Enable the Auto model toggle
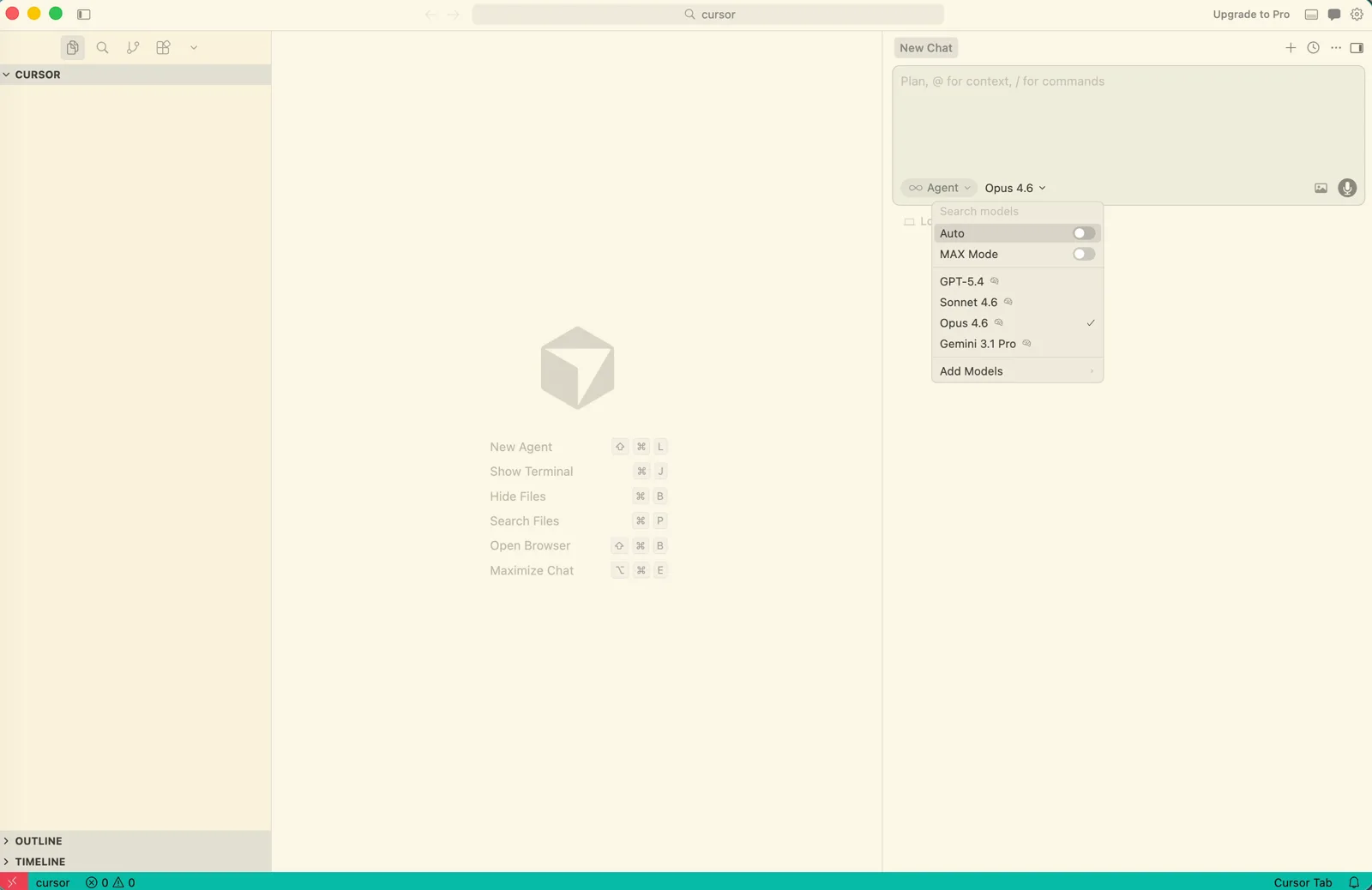This screenshot has width=1372, height=890. [x=1084, y=233]
